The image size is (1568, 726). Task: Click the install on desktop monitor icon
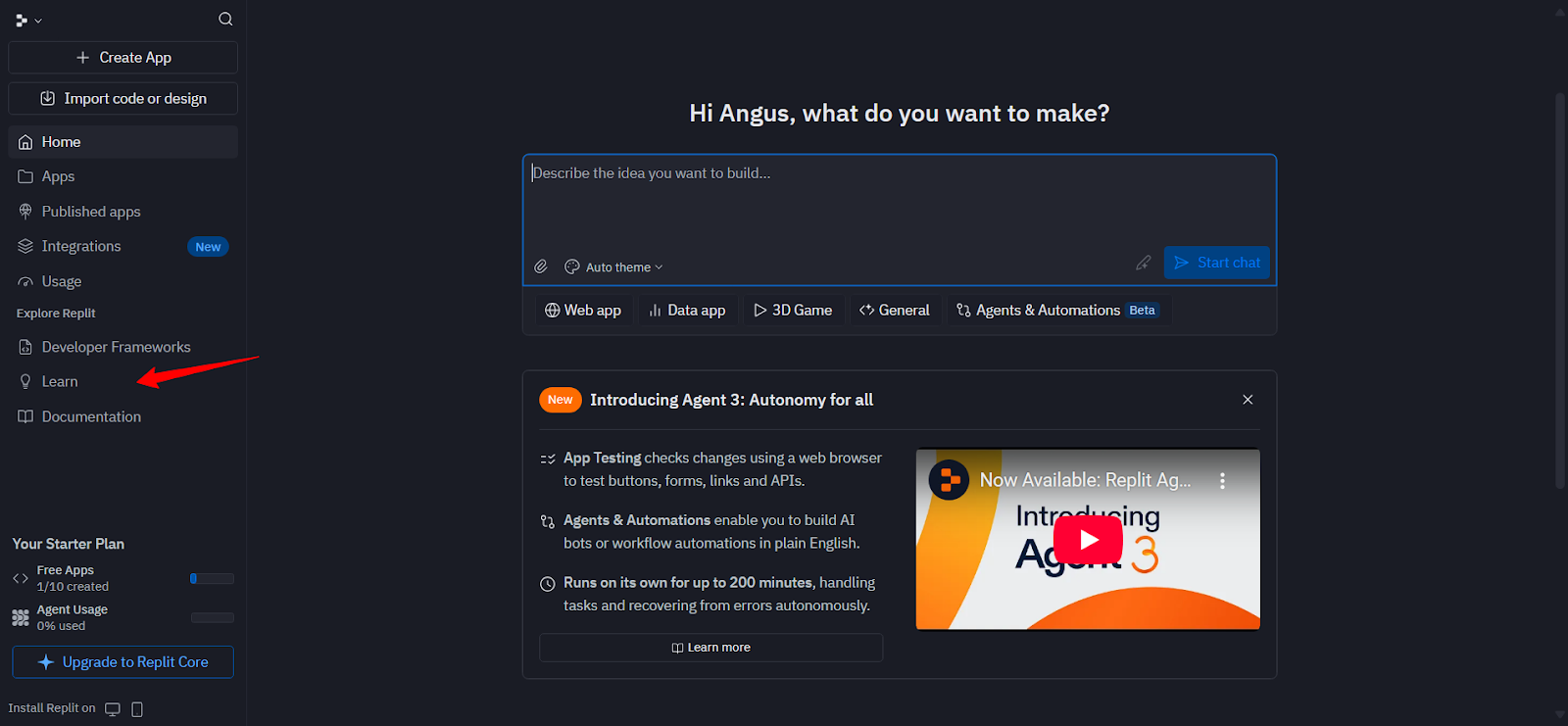point(113,709)
